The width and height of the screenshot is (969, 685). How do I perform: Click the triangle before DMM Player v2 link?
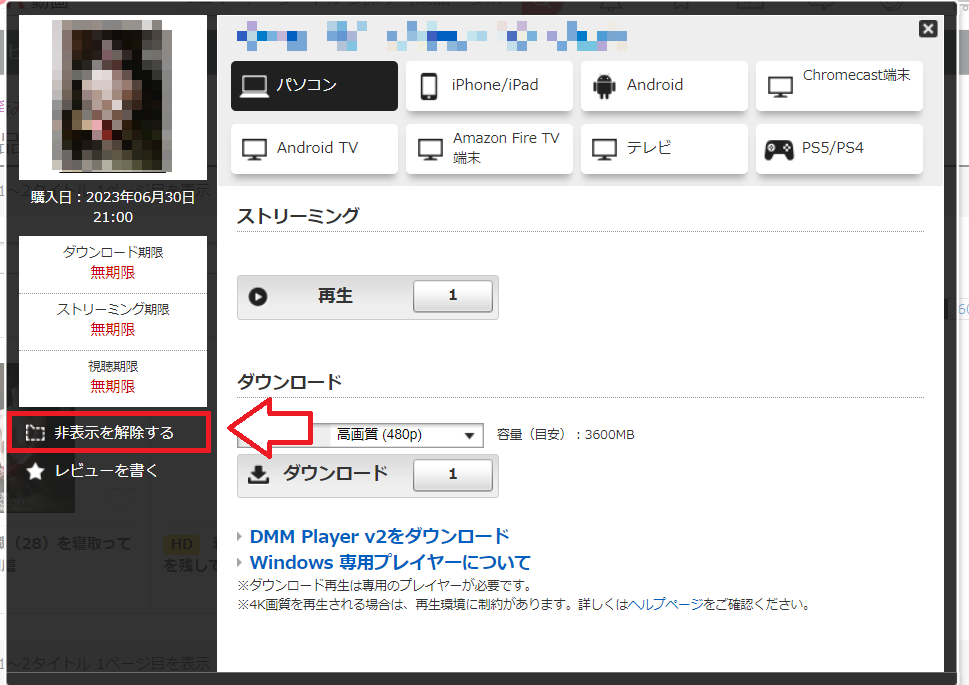point(240,537)
